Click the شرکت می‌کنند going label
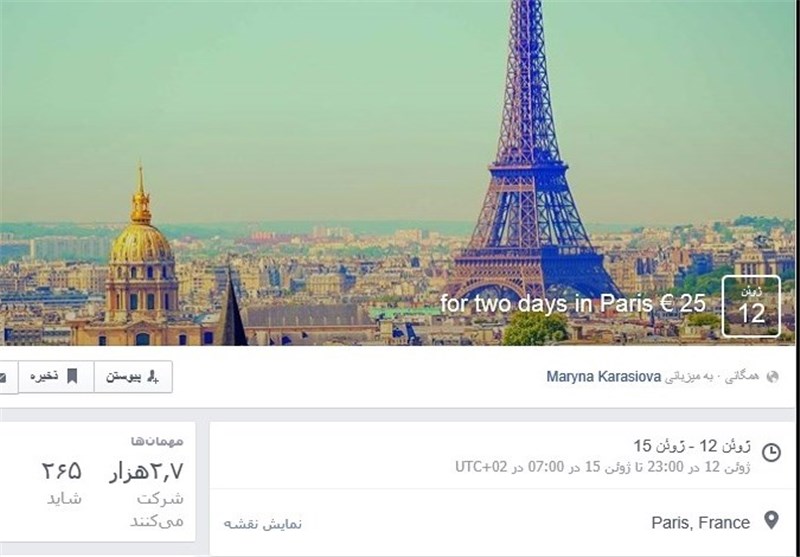This screenshot has width=800, height=557. click(157, 510)
